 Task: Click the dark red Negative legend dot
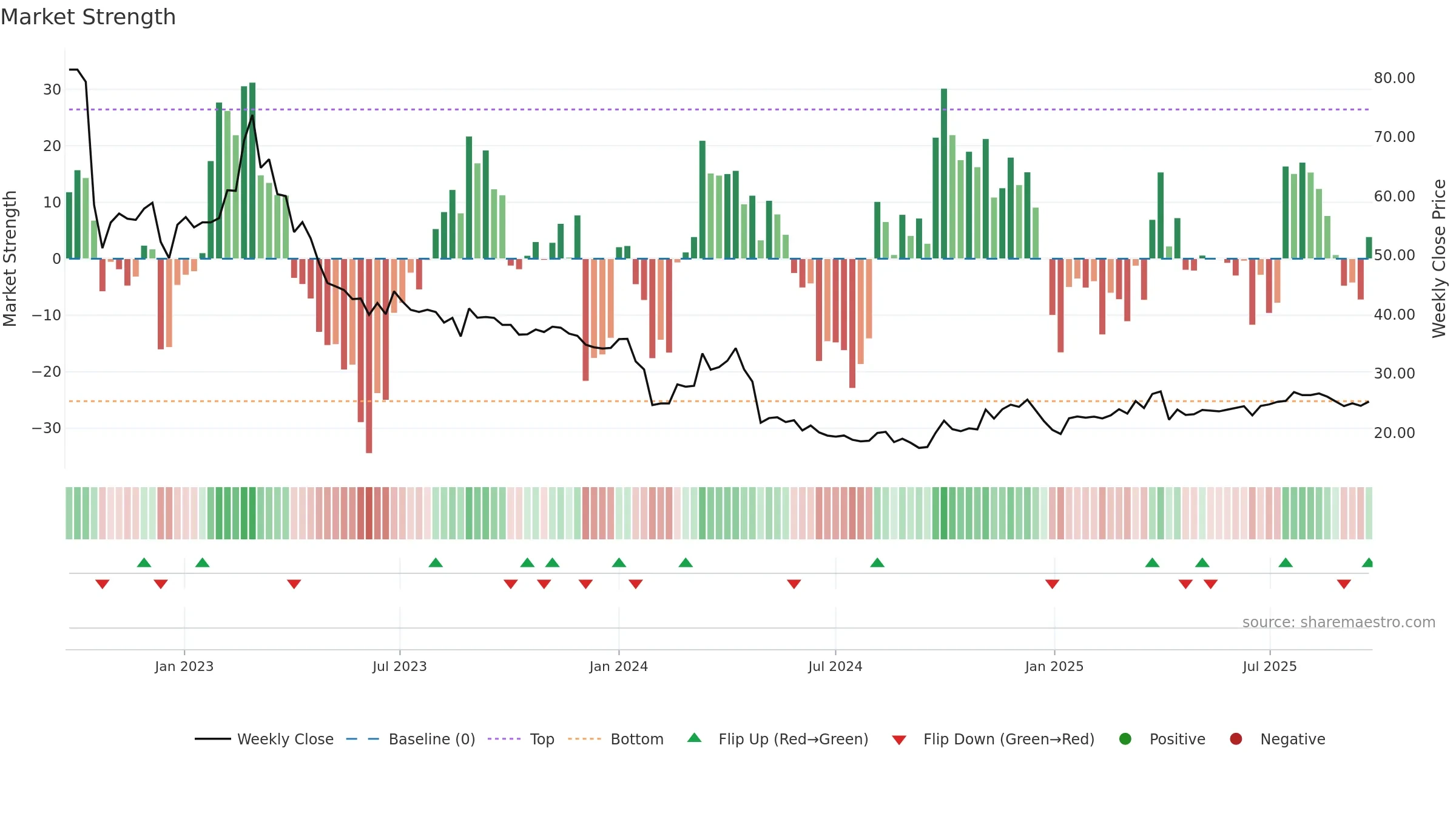(x=1236, y=739)
